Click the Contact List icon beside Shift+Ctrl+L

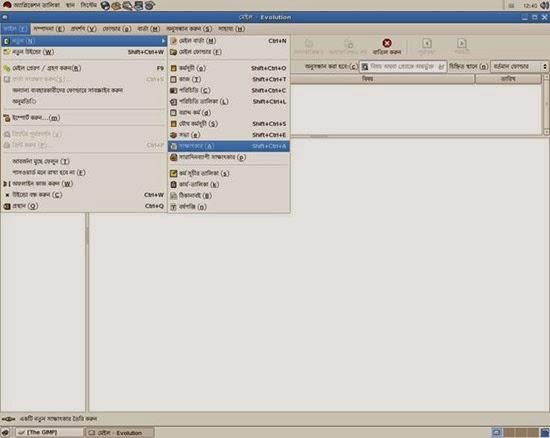click(x=173, y=102)
